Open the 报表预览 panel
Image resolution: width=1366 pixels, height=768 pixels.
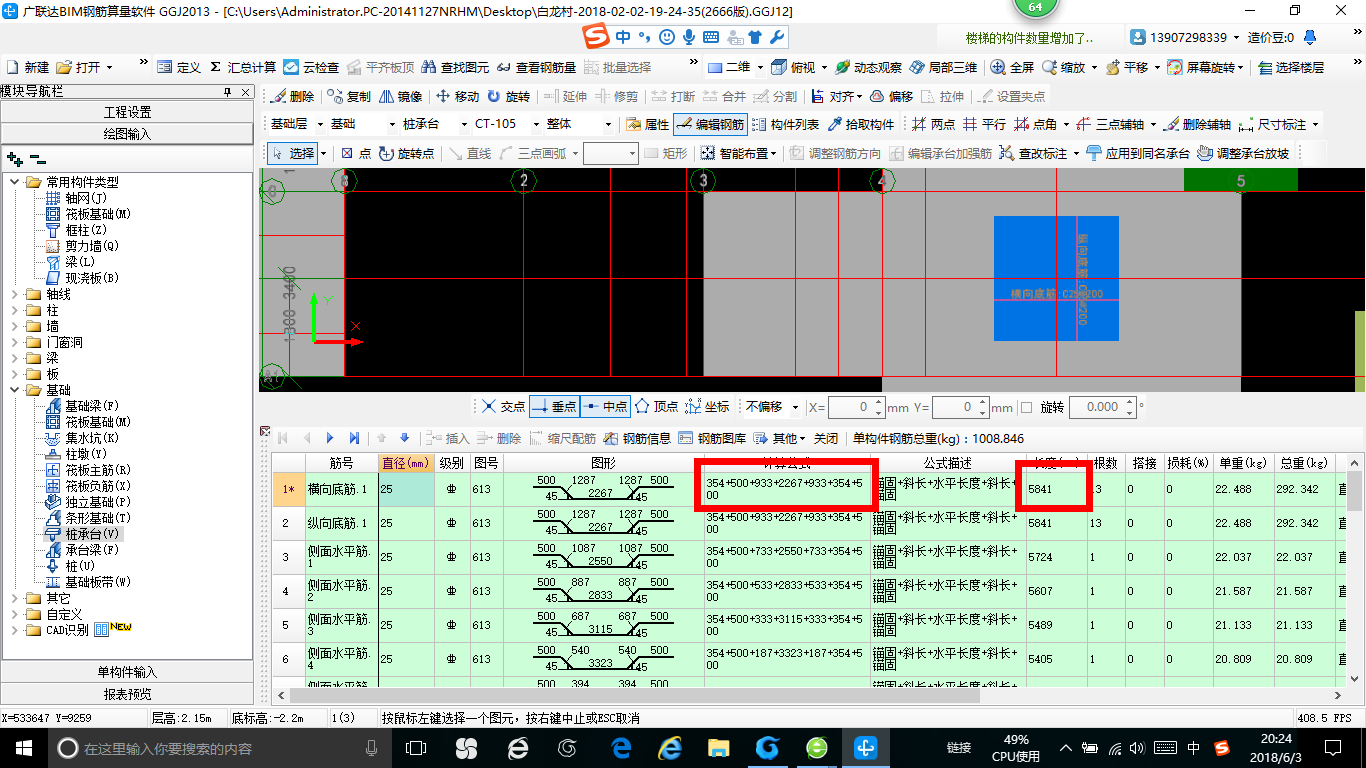(x=127, y=694)
